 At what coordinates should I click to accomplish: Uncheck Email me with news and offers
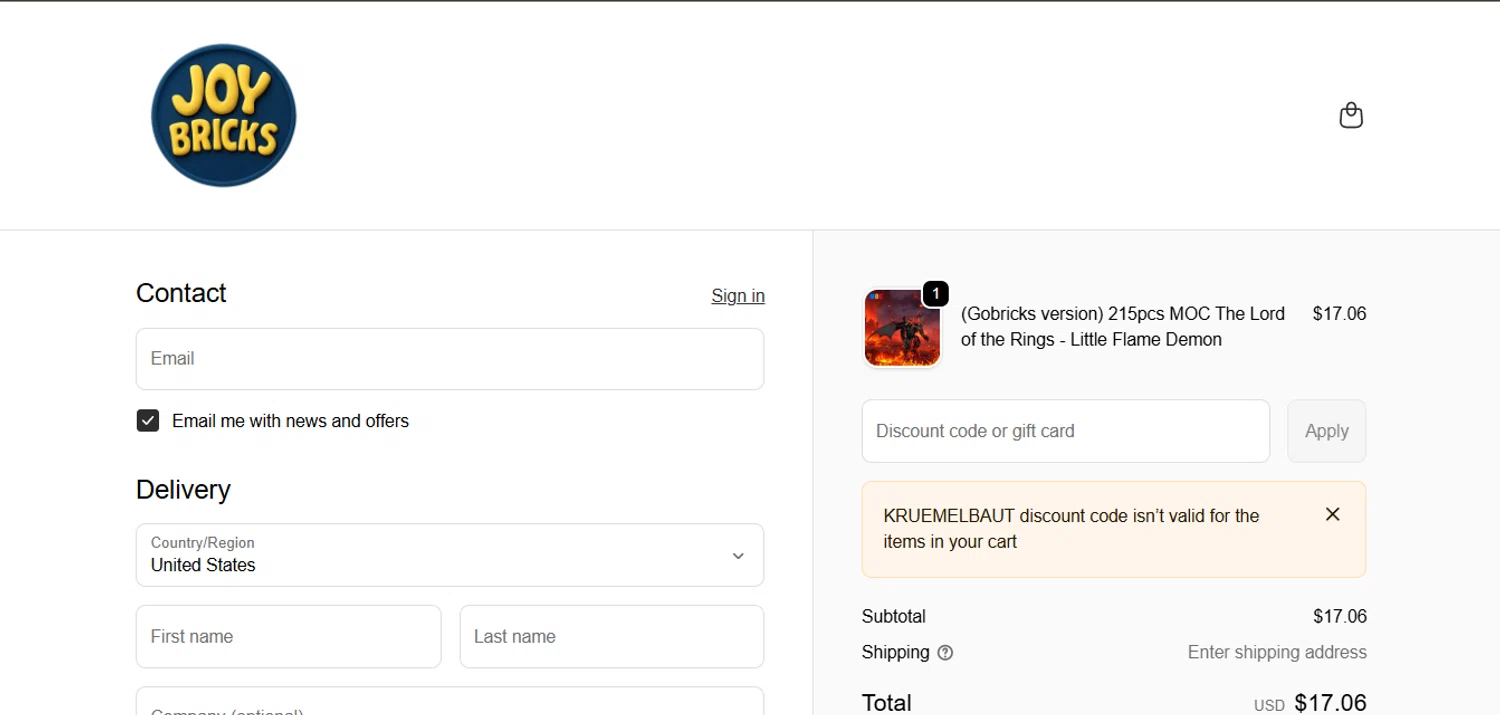click(148, 421)
